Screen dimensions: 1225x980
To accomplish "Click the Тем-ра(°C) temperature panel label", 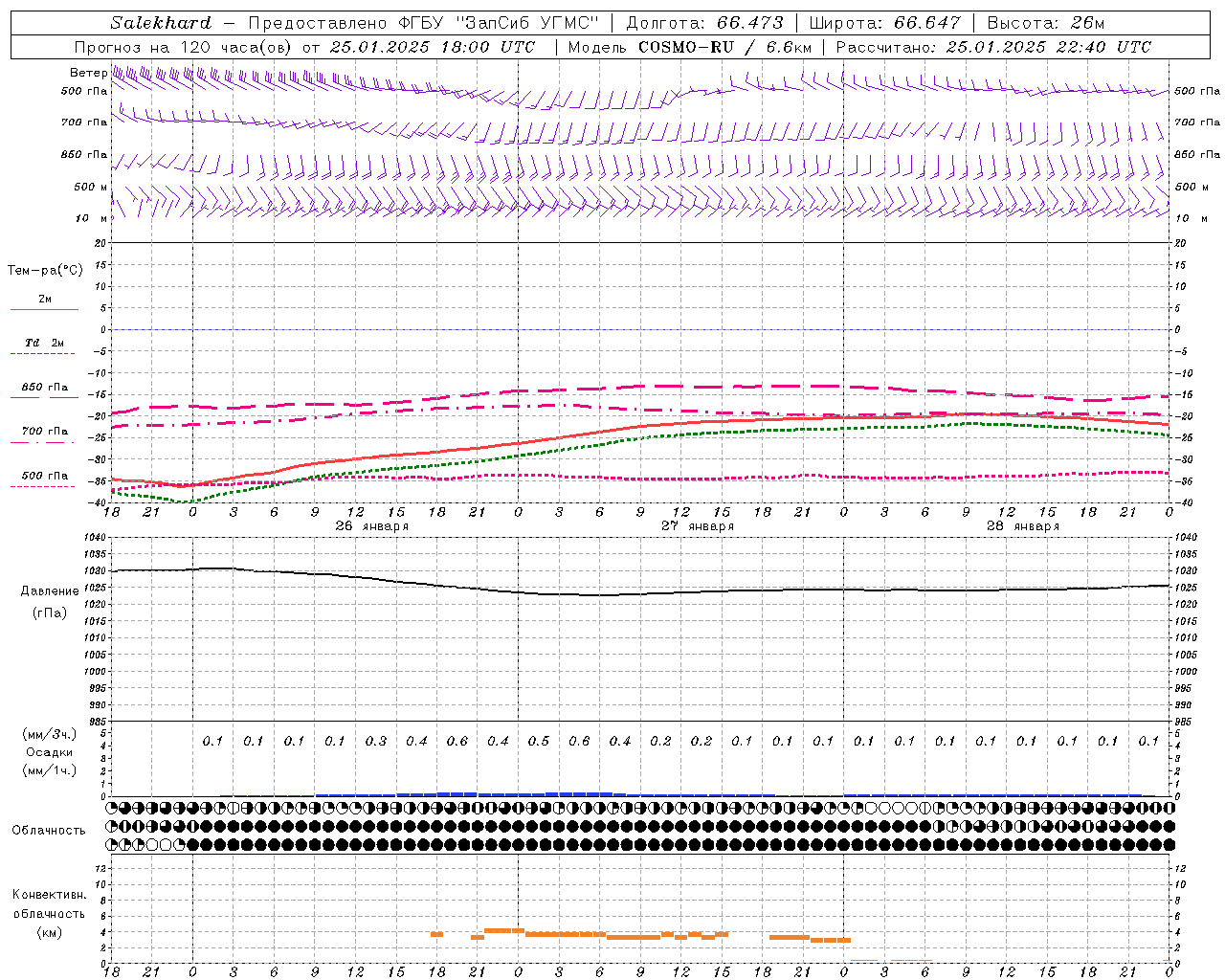I will pyautogui.click(x=45, y=271).
